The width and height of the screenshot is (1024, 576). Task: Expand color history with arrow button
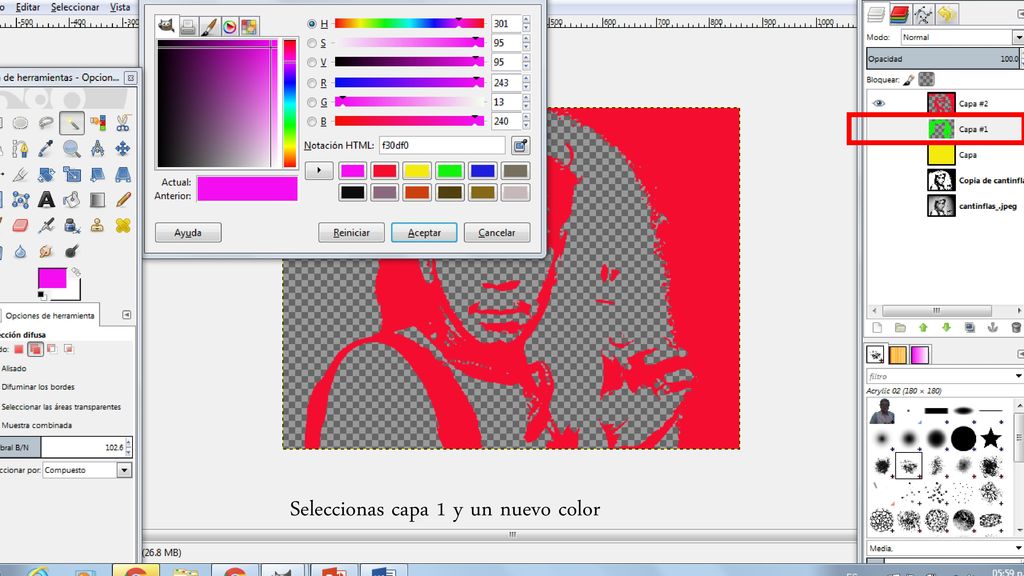[319, 170]
